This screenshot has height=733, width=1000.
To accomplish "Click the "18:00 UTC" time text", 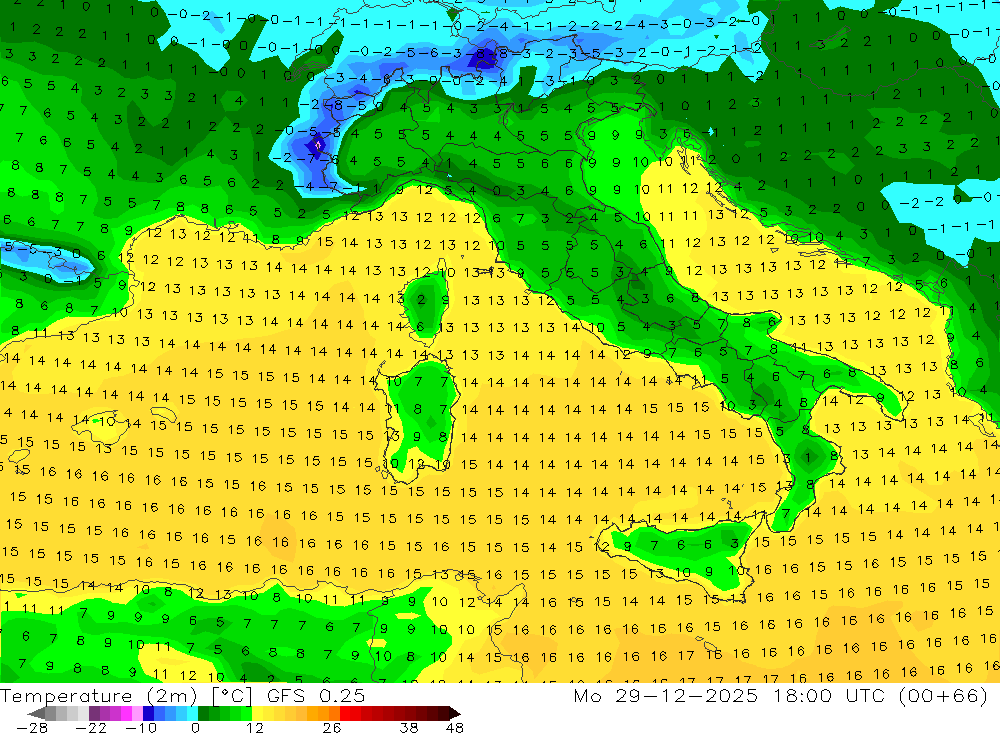I will [830, 695].
